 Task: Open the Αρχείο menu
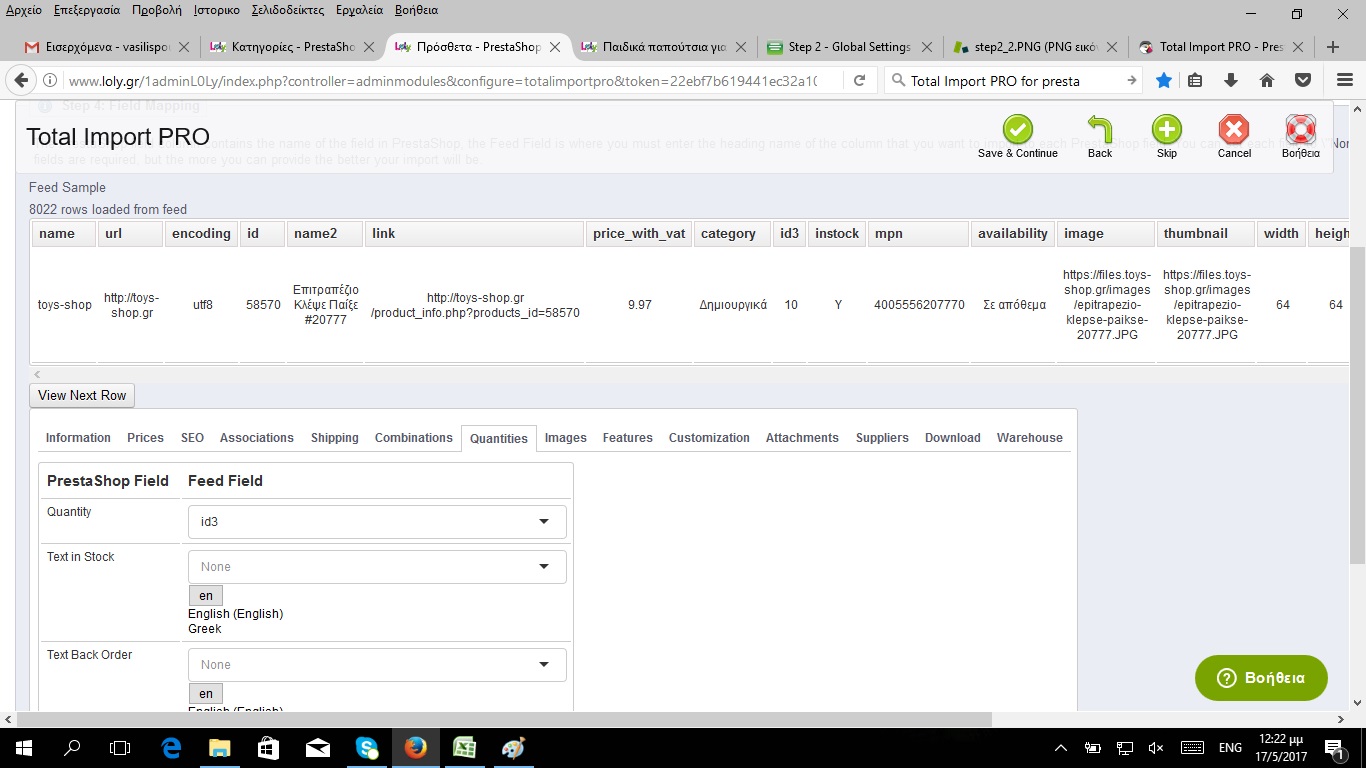tap(24, 11)
